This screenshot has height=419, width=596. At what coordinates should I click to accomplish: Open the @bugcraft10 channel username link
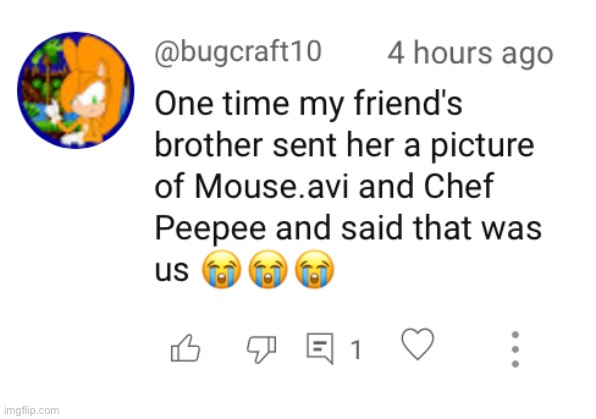pos(238,52)
